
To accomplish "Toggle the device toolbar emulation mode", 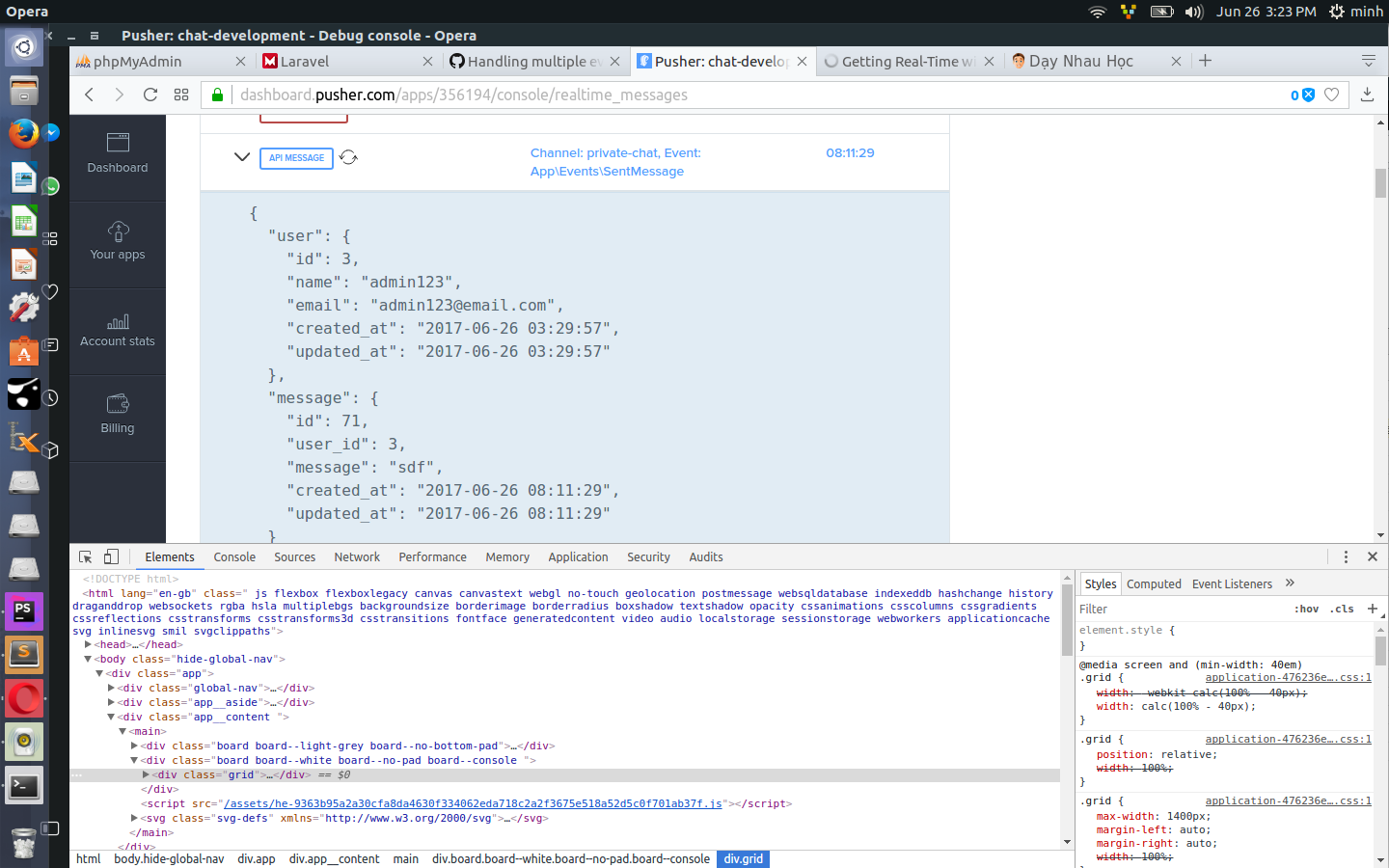I will [x=111, y=557].
